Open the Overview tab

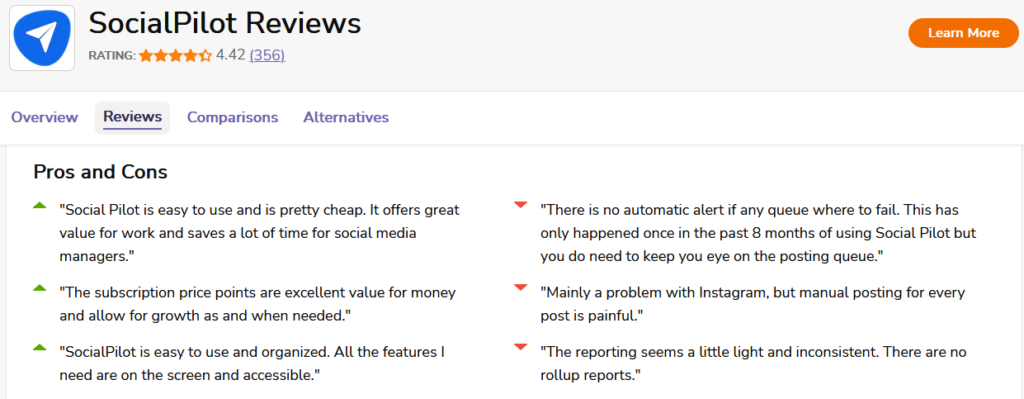tap(44, 118)
